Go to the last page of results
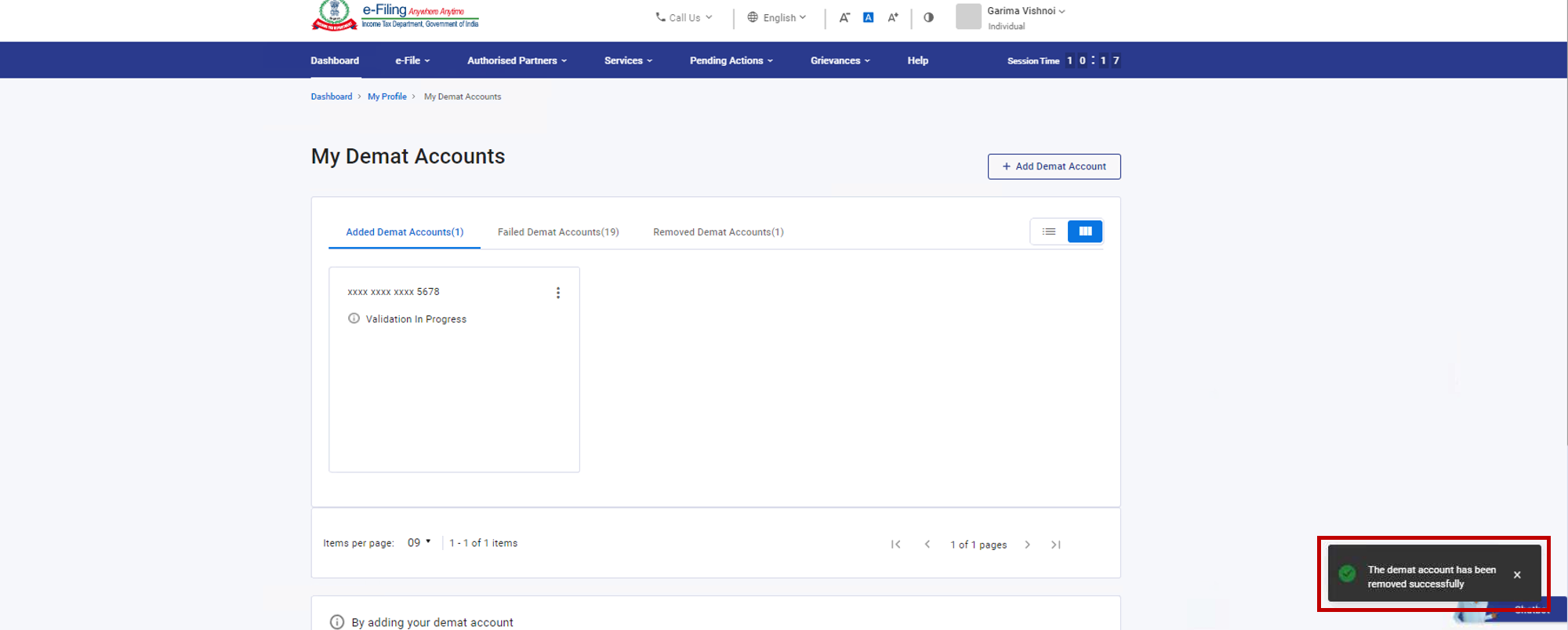 (1056, 544)
